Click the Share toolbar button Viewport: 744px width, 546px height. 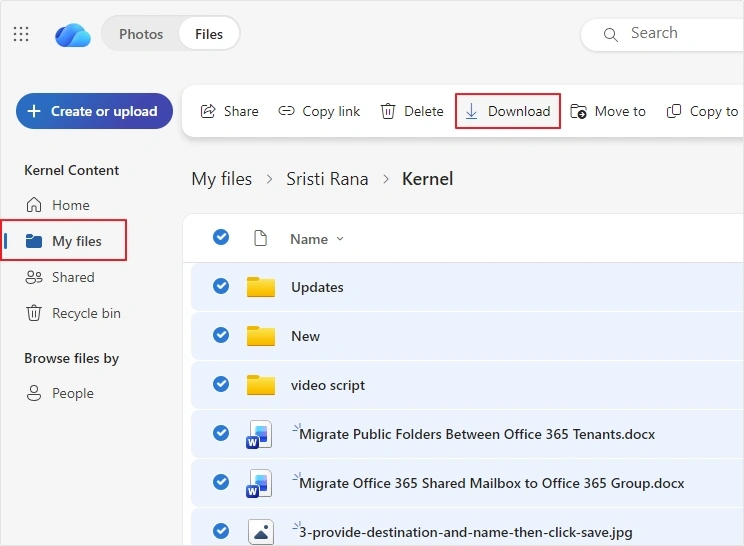[x=230, y=111]
